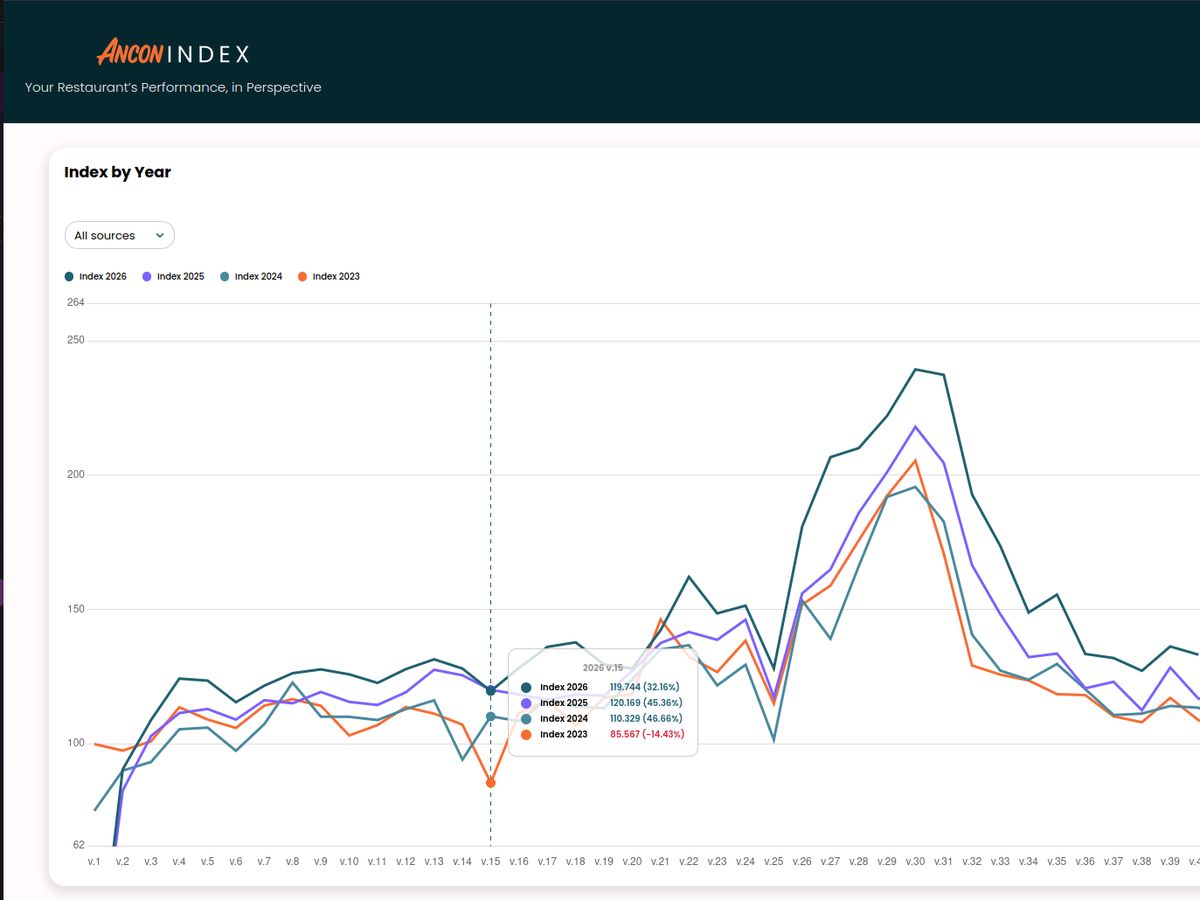Image resolution: width=1200 pixels, height=900 pixels.
Task: Click the x-axis label v.12
Action: [x=405, y=861]
